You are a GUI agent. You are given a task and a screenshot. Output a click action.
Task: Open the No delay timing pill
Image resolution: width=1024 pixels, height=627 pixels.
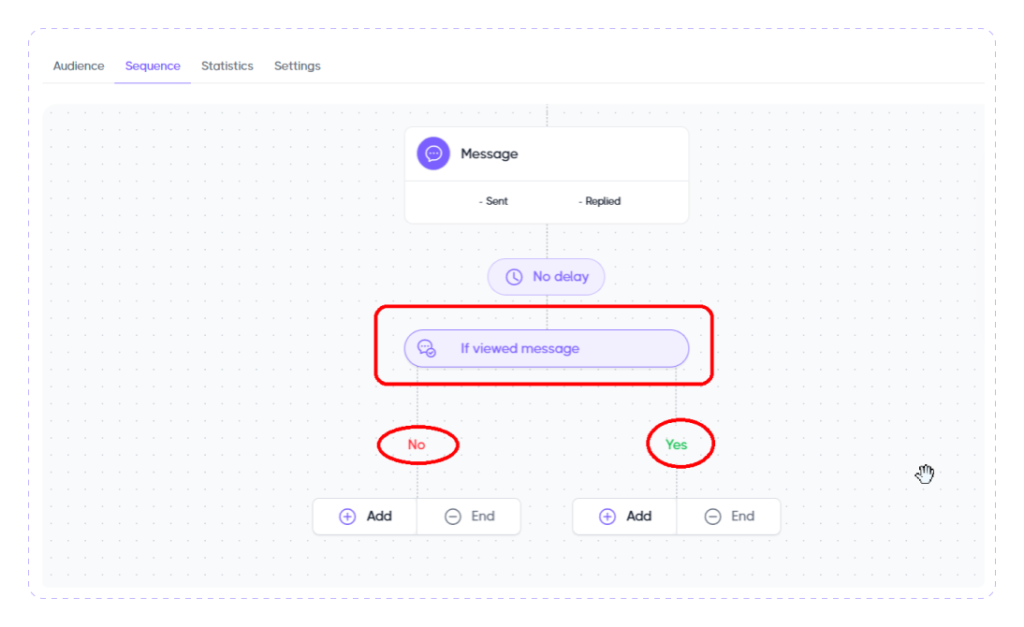[546, 277]
